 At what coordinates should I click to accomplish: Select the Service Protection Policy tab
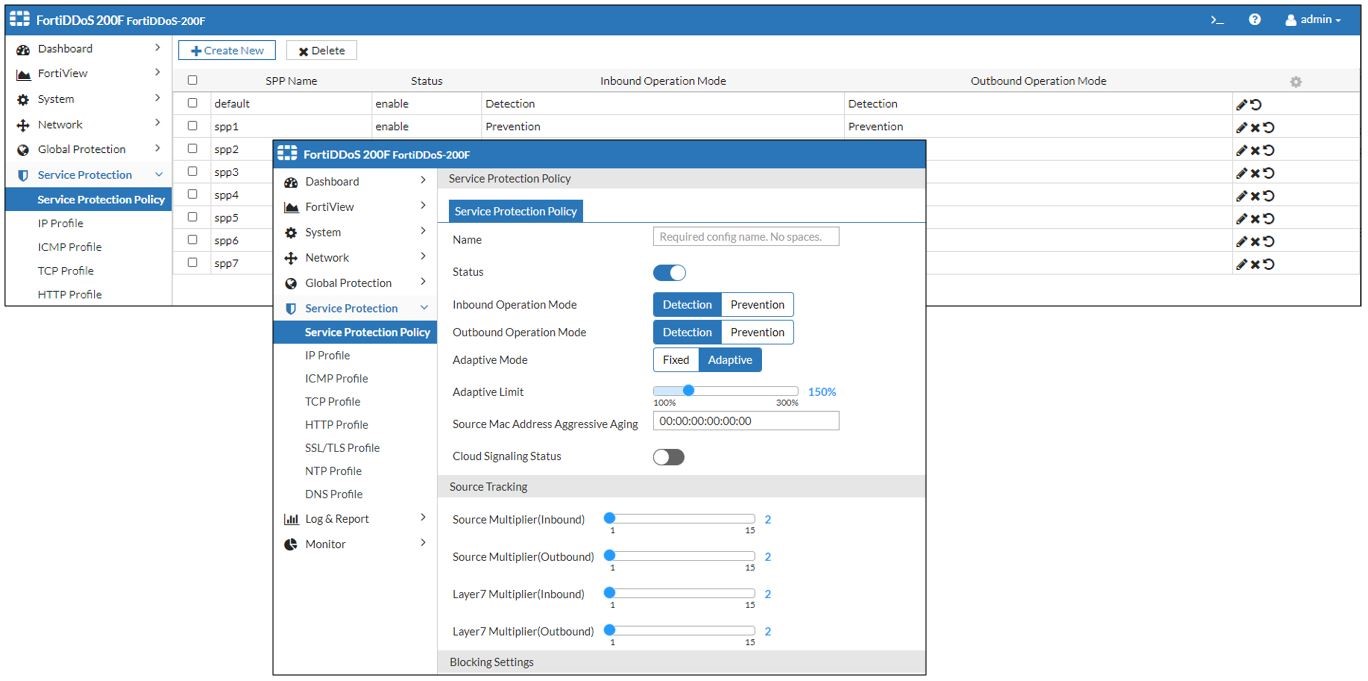[x=514, y=211]
